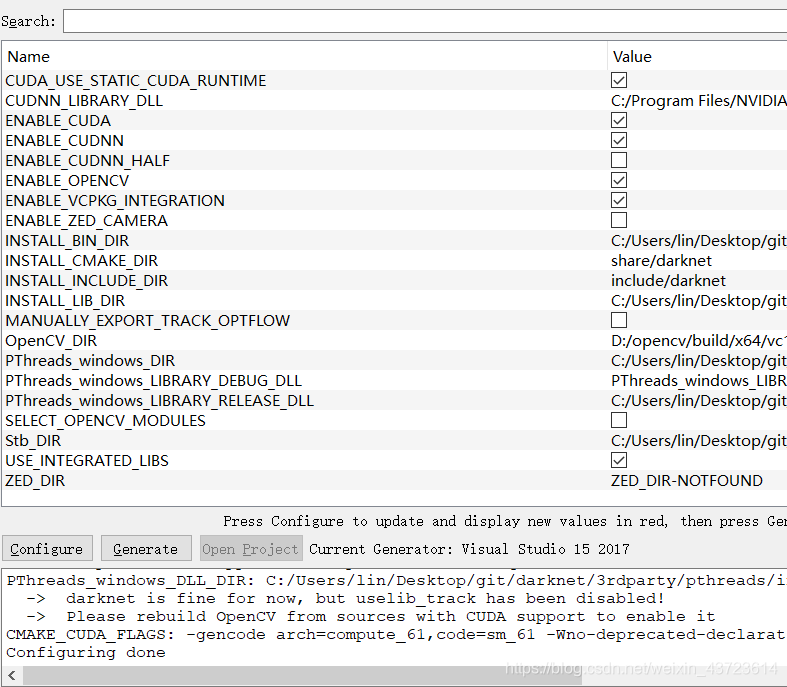Select the INSTALL_CMAKE_DIR row name
Image resolution: width=787 pixels, height=687 pixels.
pyautogui.click(x=81, y=261)
